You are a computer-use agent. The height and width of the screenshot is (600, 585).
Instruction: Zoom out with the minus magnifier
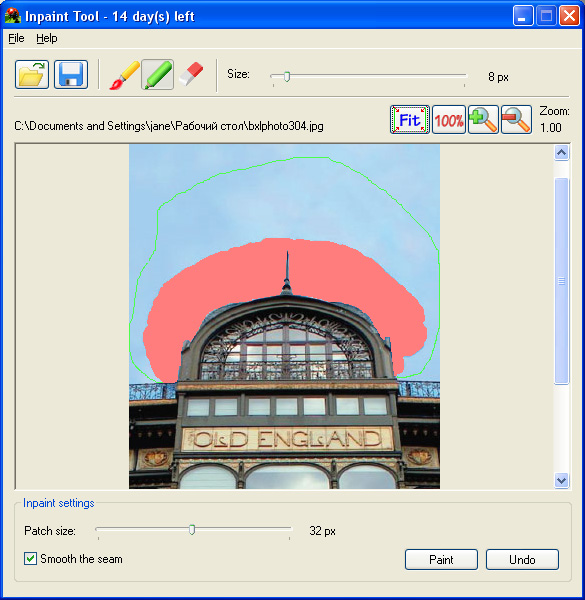click(x=516, y=120)
